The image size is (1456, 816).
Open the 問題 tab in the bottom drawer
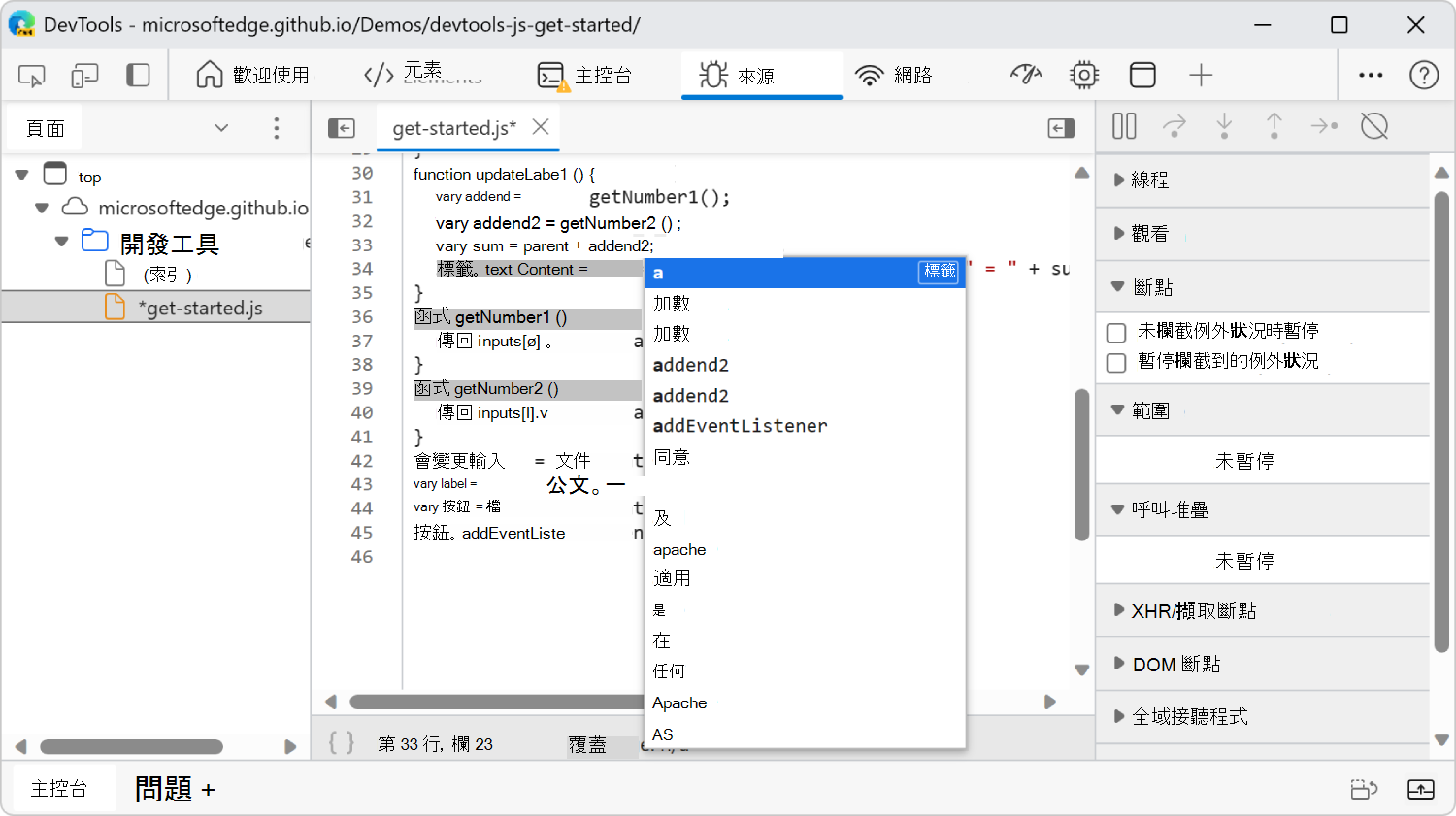161,788
